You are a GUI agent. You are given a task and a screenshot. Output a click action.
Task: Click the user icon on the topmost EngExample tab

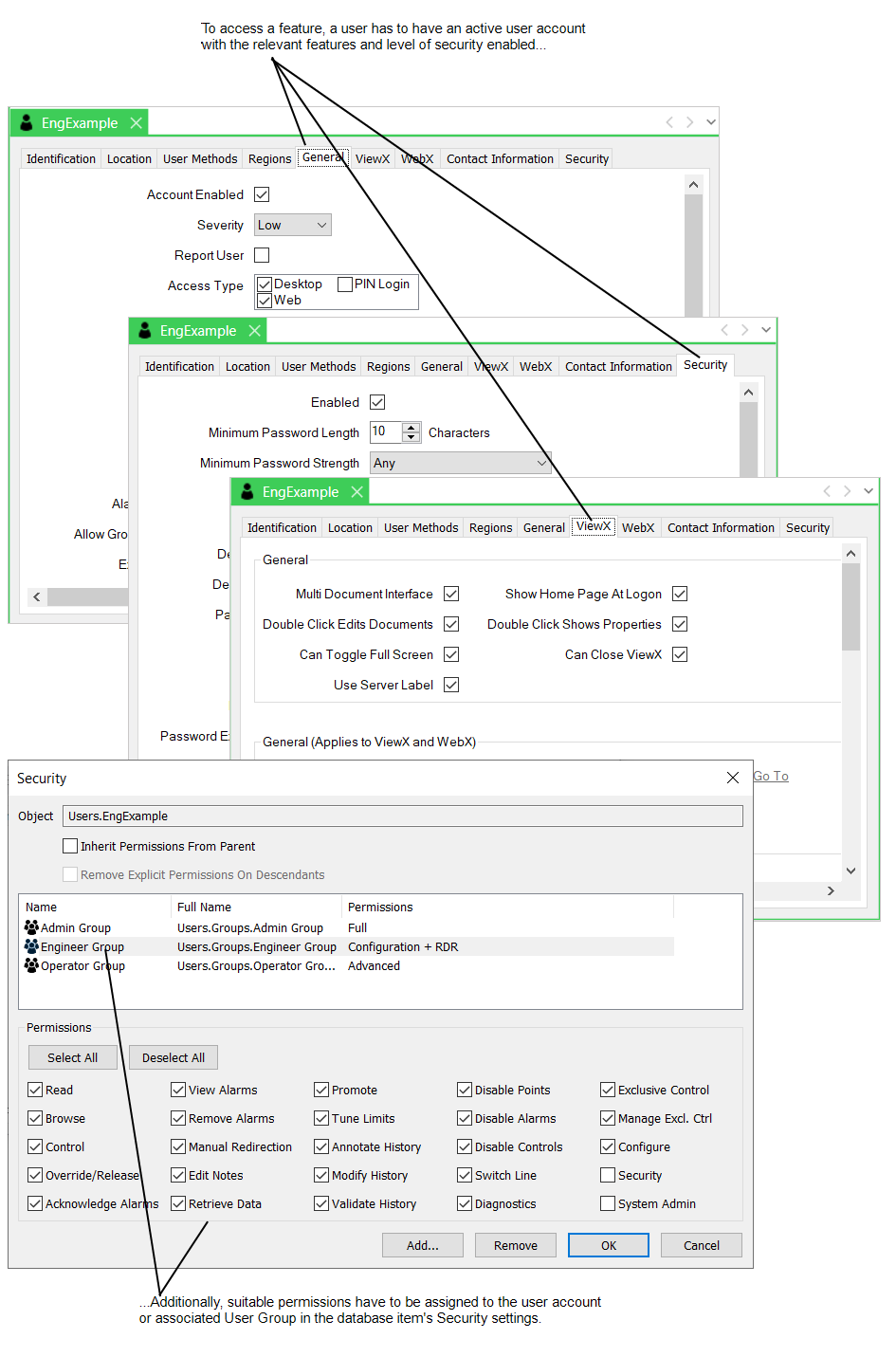(27, 123)
